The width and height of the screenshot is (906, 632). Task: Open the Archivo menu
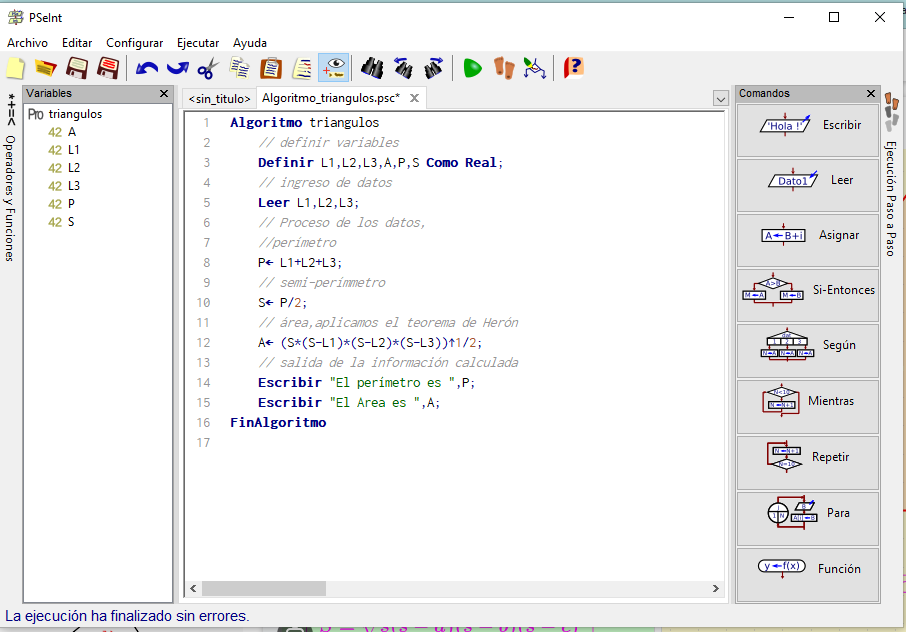click(27, 43)
